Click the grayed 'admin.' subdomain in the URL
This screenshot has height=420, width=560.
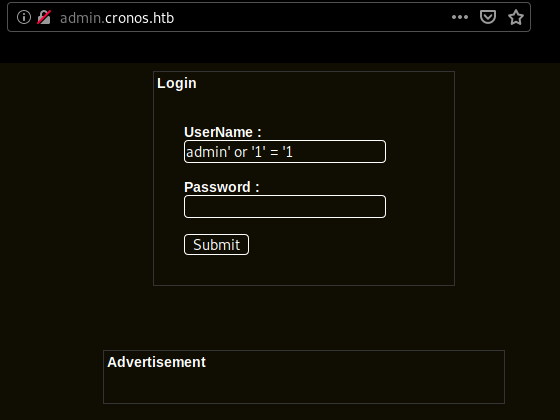coord(82,18)
